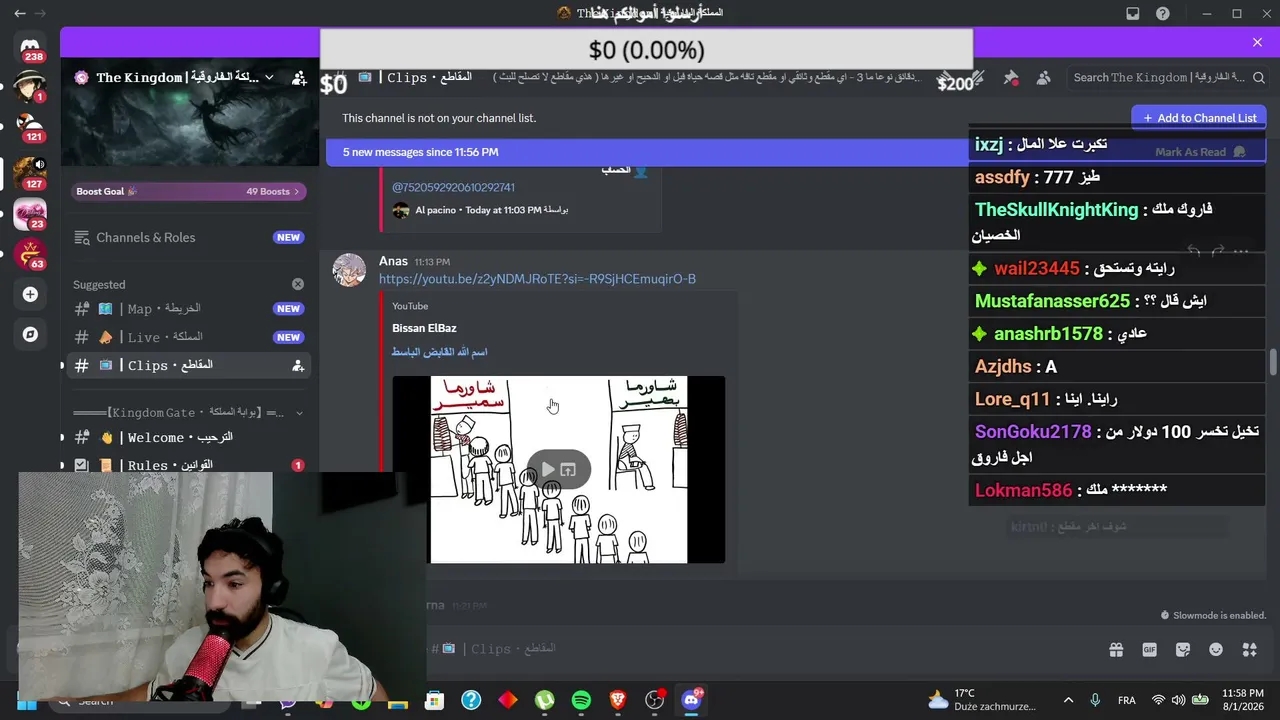Screen dimensions: 1280x720
Task: Jump to 5 new messages banner
Action: point(420,152)
